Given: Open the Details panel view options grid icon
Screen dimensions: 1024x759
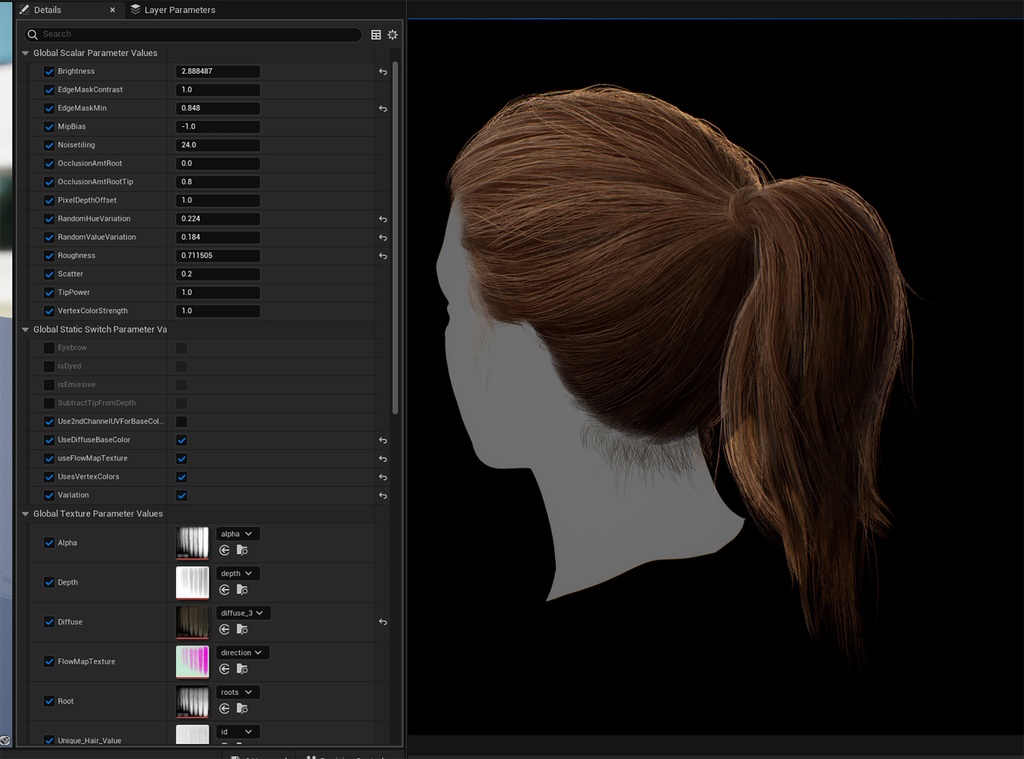Looking at the screenshot, I should point(376,34).
